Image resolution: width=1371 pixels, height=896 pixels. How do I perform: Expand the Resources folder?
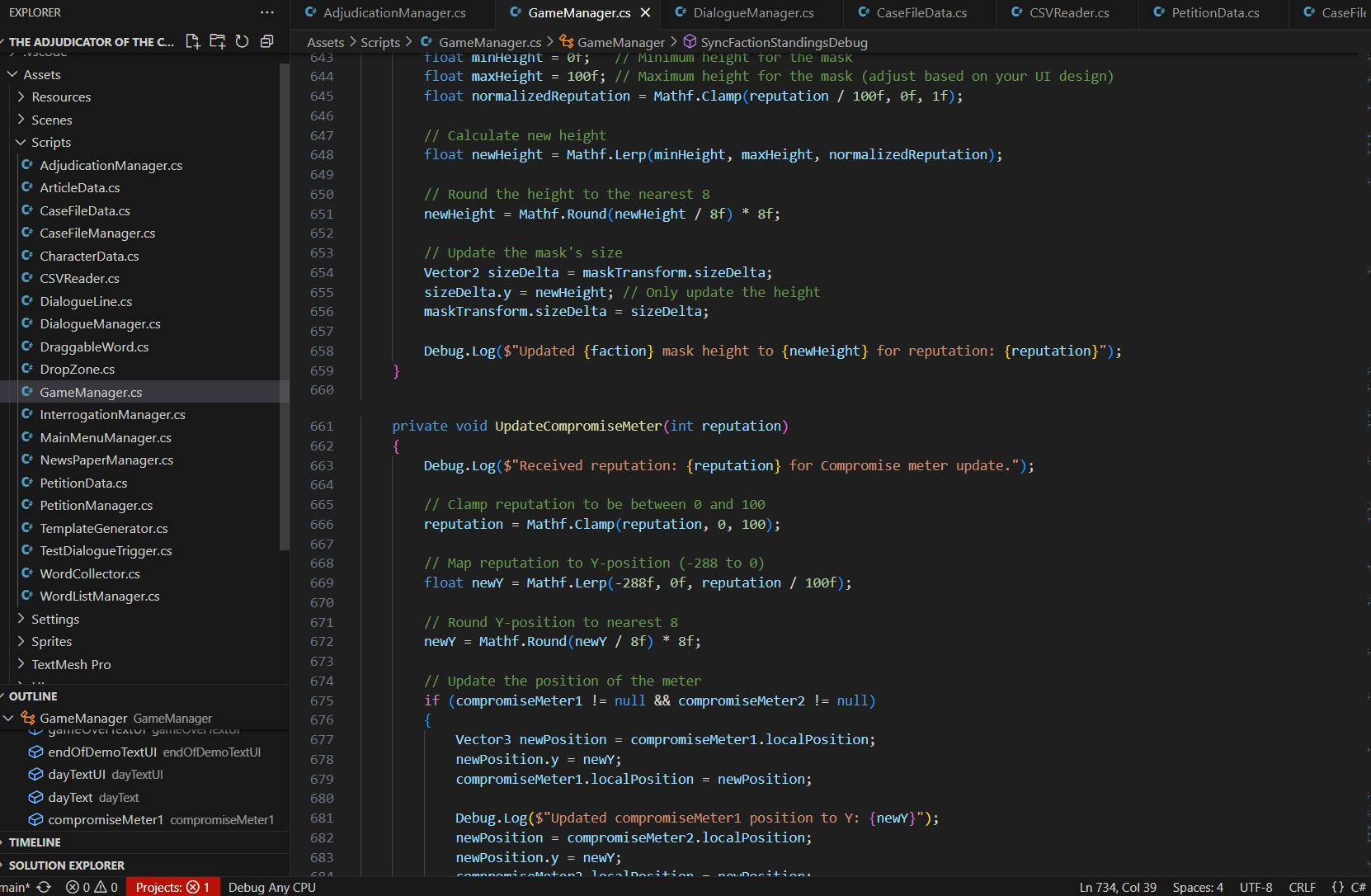21,97
